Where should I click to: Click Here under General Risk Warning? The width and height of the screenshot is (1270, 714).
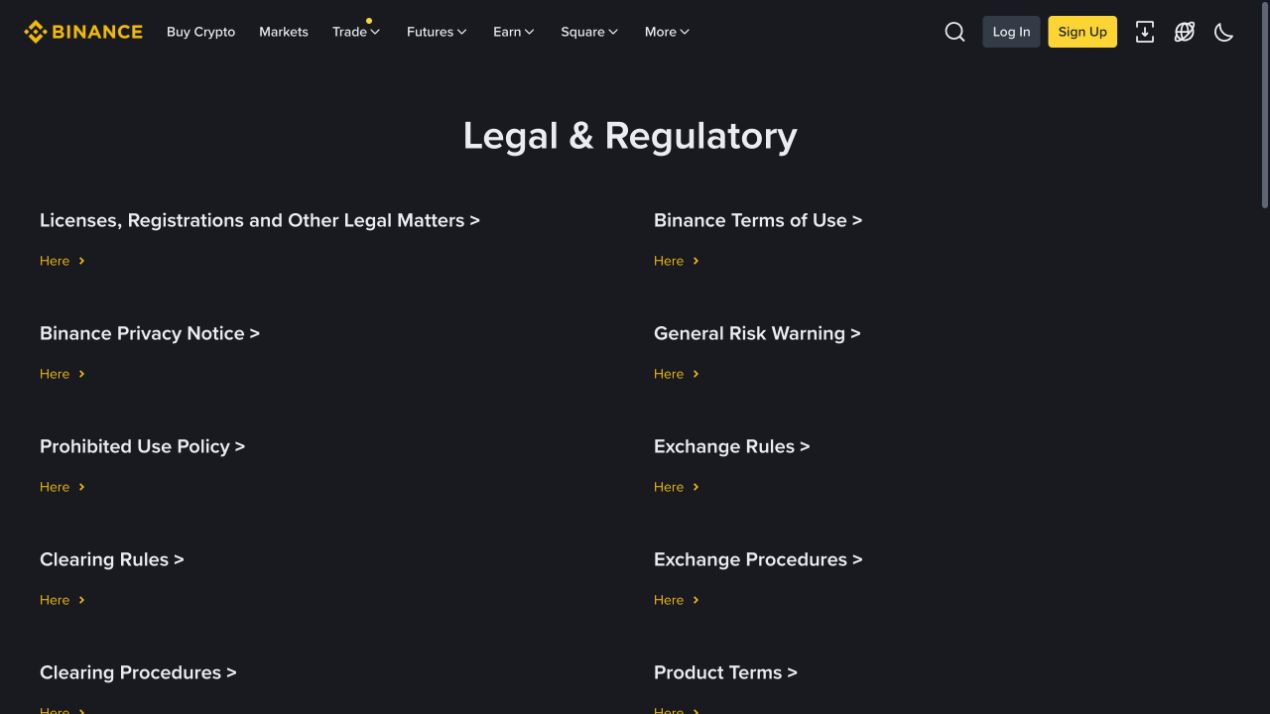677,374
